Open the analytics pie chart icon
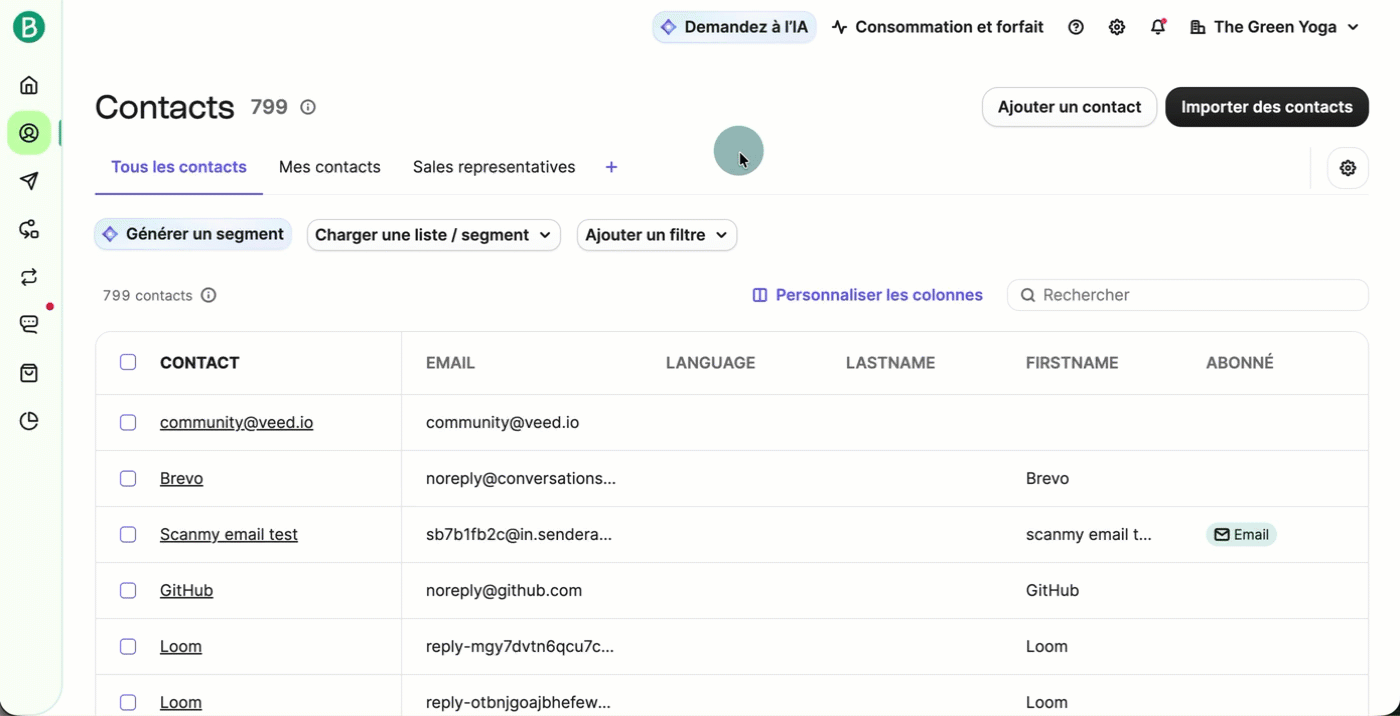Viewport: 1400px width, 716px height. (x=29, y=421)
